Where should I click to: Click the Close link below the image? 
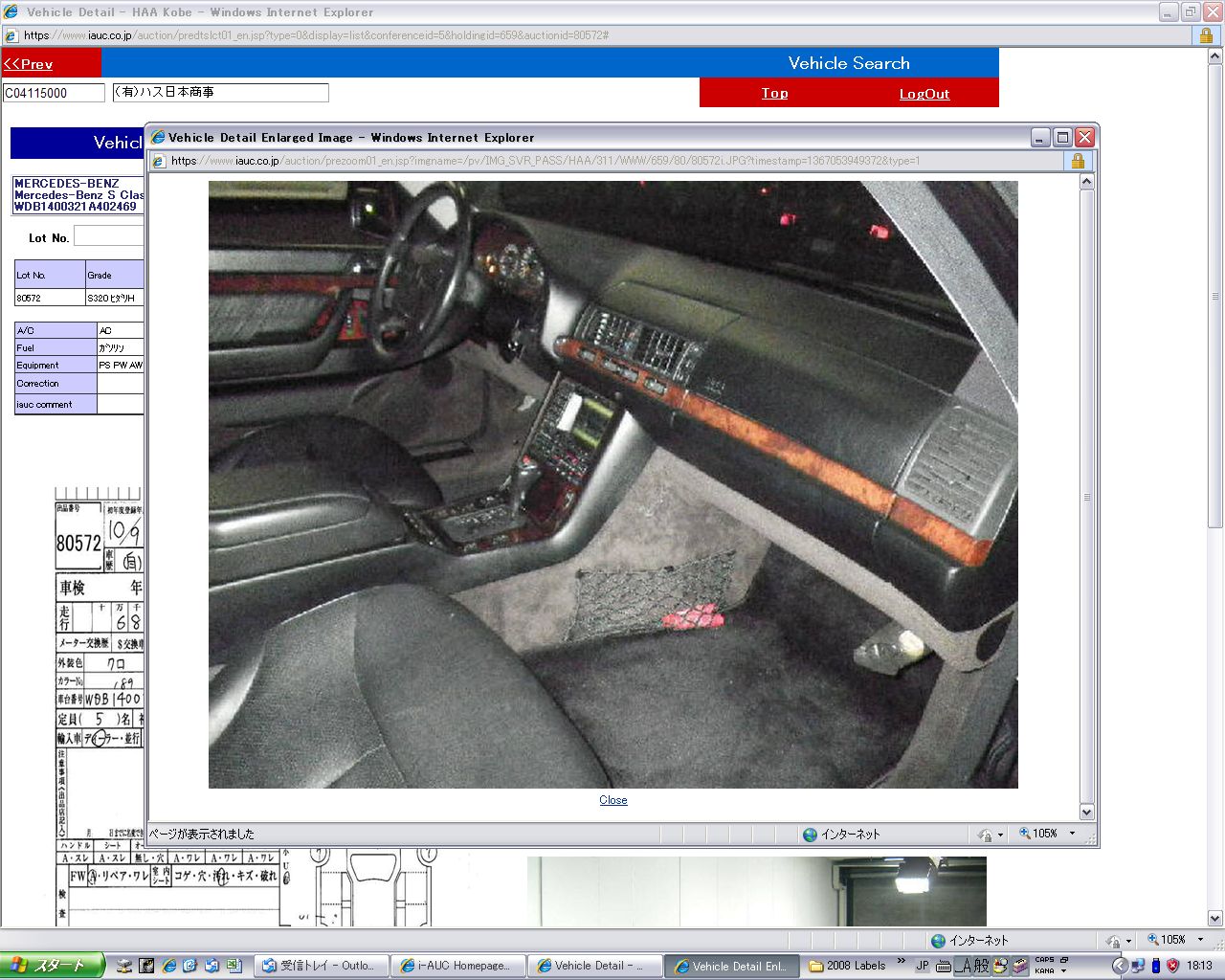[x=613, y=800]
